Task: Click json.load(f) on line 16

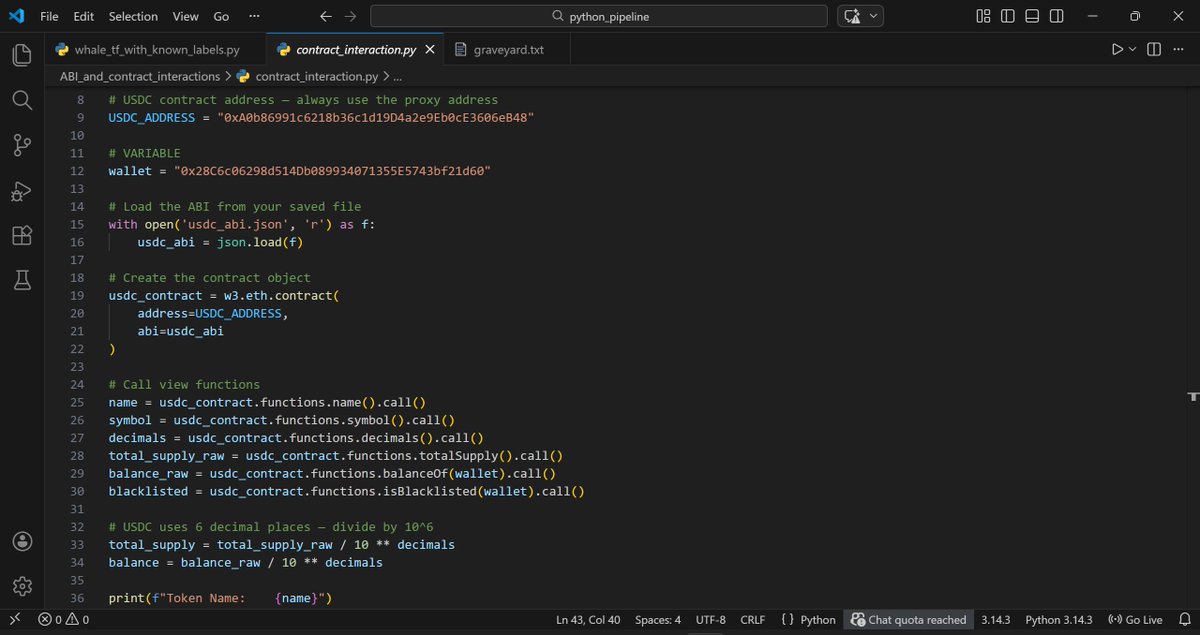Action: (x=259, y=242)
